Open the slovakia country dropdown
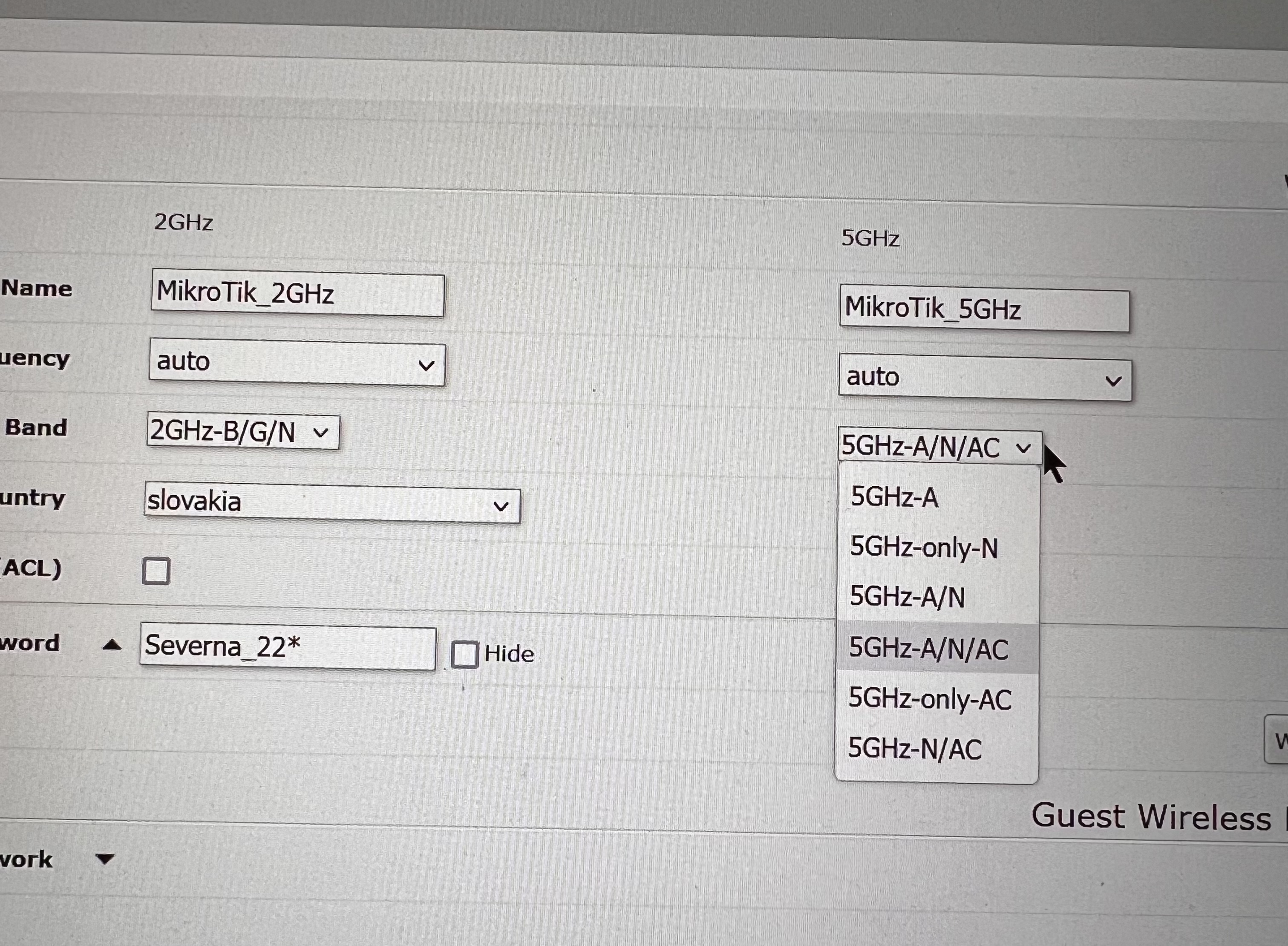This screenshot has width=1288, height=946. coord(332,504)
